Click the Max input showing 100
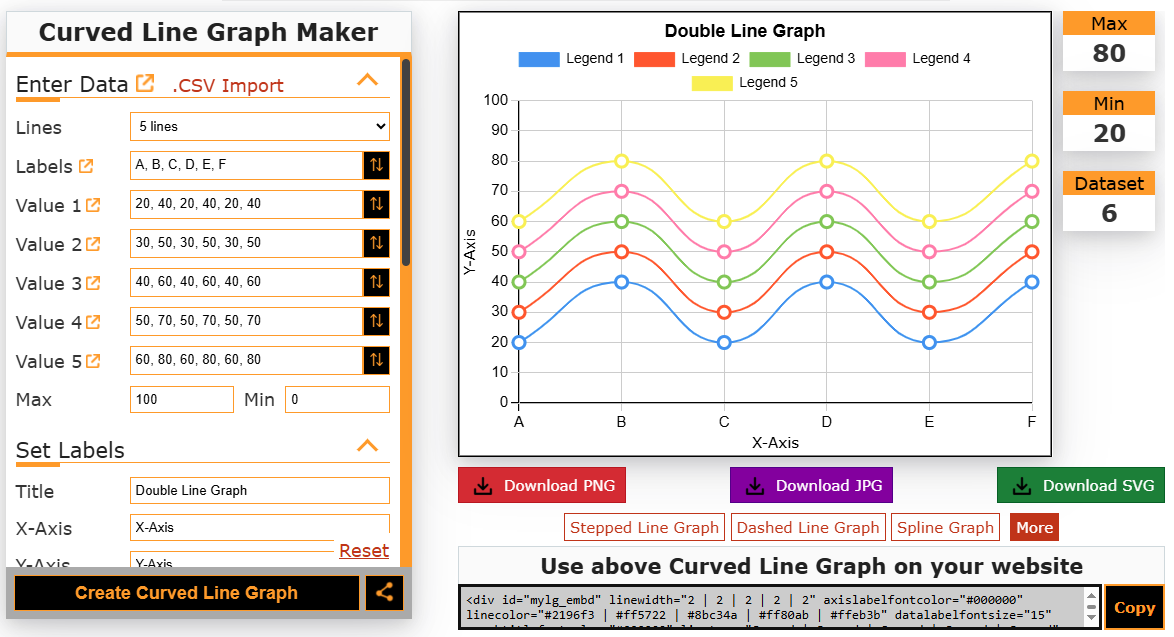The width and height of the screenshot is (1174, 637). [x=182, y=399]
